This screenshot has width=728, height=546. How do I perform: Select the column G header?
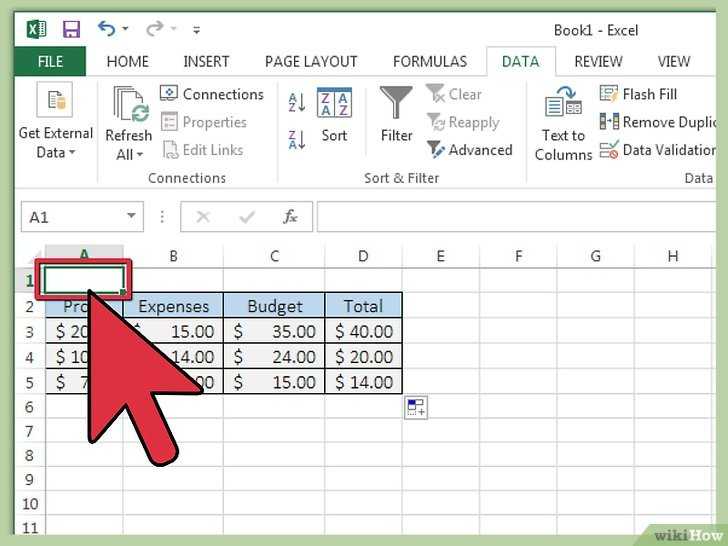(596, 256)
